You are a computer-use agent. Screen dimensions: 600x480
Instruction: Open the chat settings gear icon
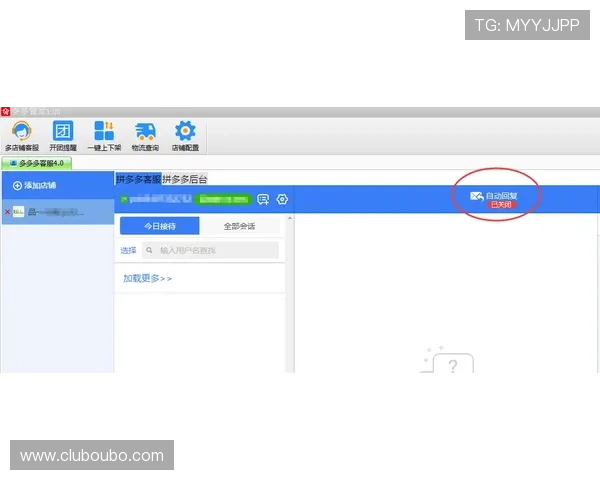tap(282, 199)
